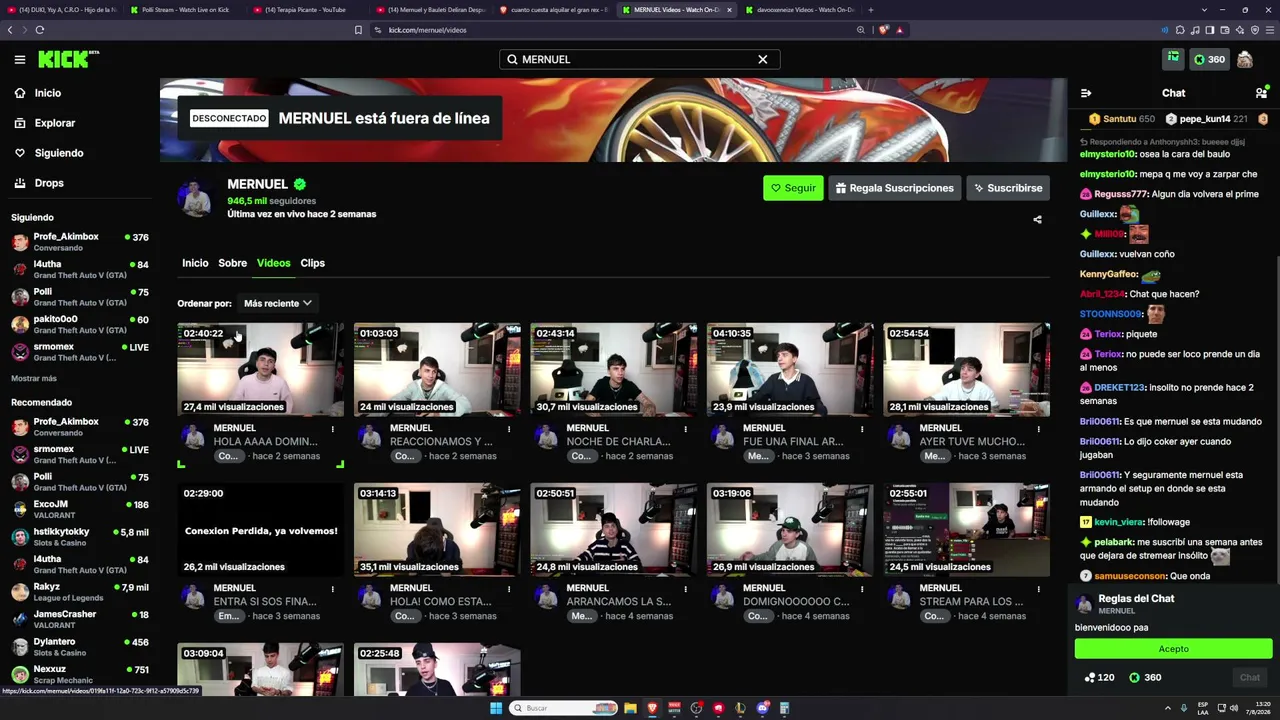
Task: Open the Kick hamburger menu
Action: (x=19, y=59)
